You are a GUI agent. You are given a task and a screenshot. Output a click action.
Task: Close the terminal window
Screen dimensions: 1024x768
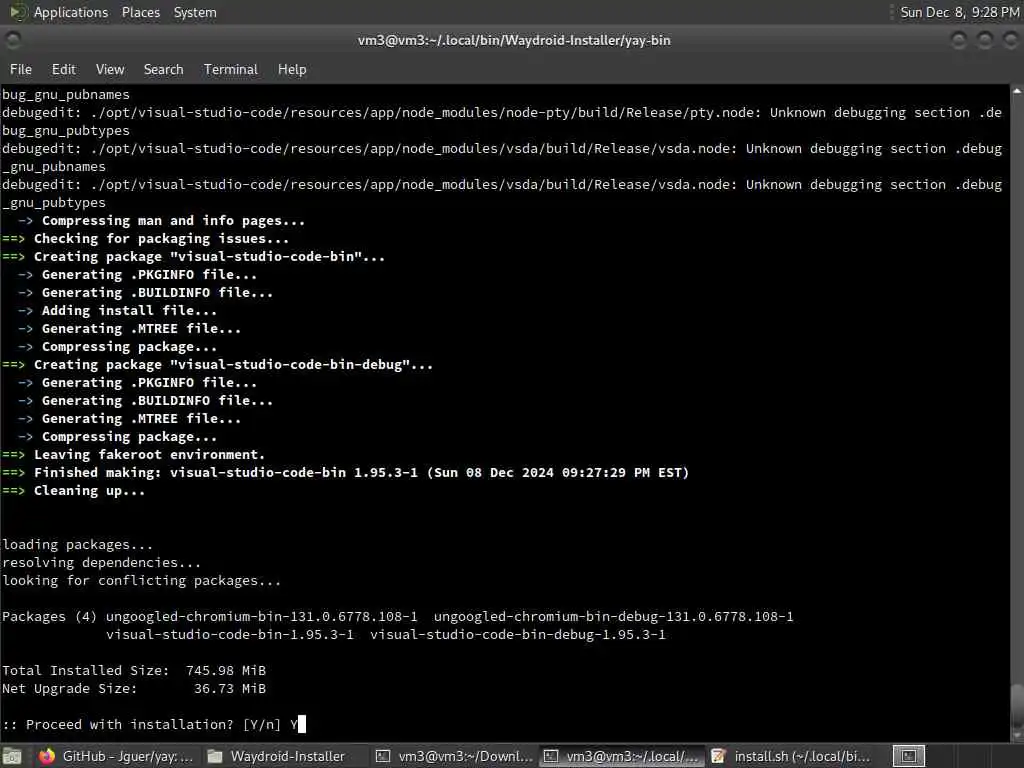click(x=1010, y=40)
